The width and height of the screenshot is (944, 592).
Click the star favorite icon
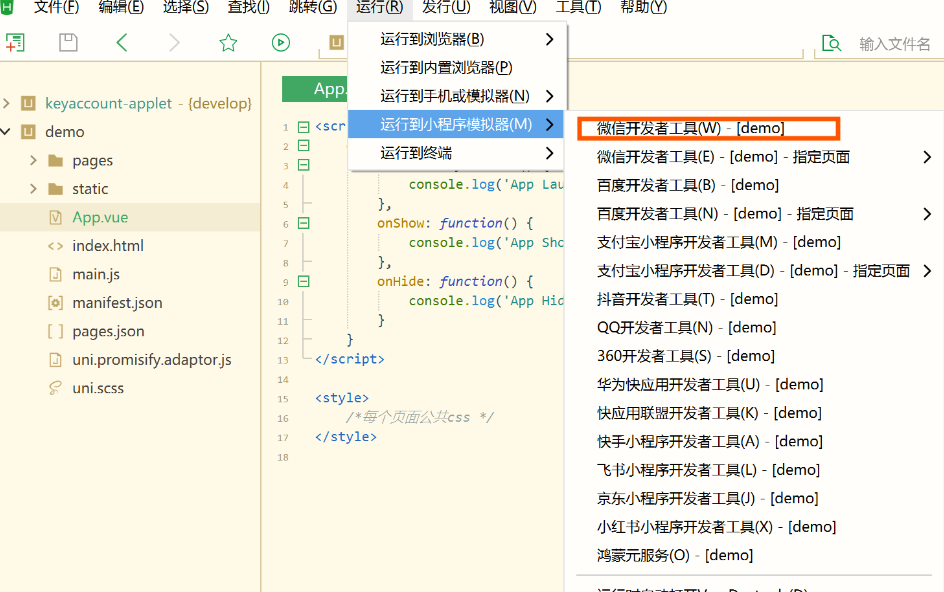pyautogui.click(x=228, y=43)
